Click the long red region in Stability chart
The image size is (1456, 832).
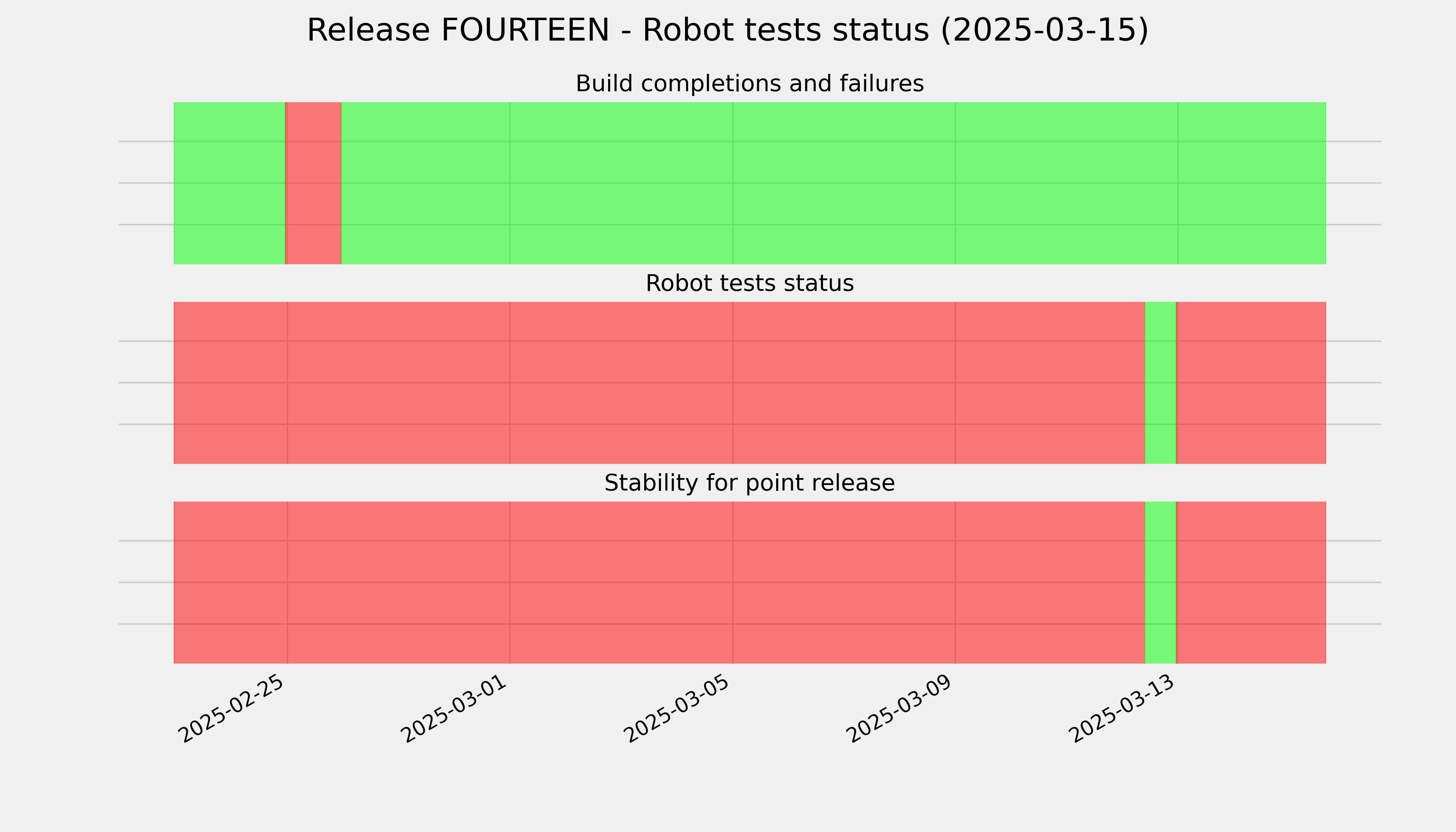[659, 582]
